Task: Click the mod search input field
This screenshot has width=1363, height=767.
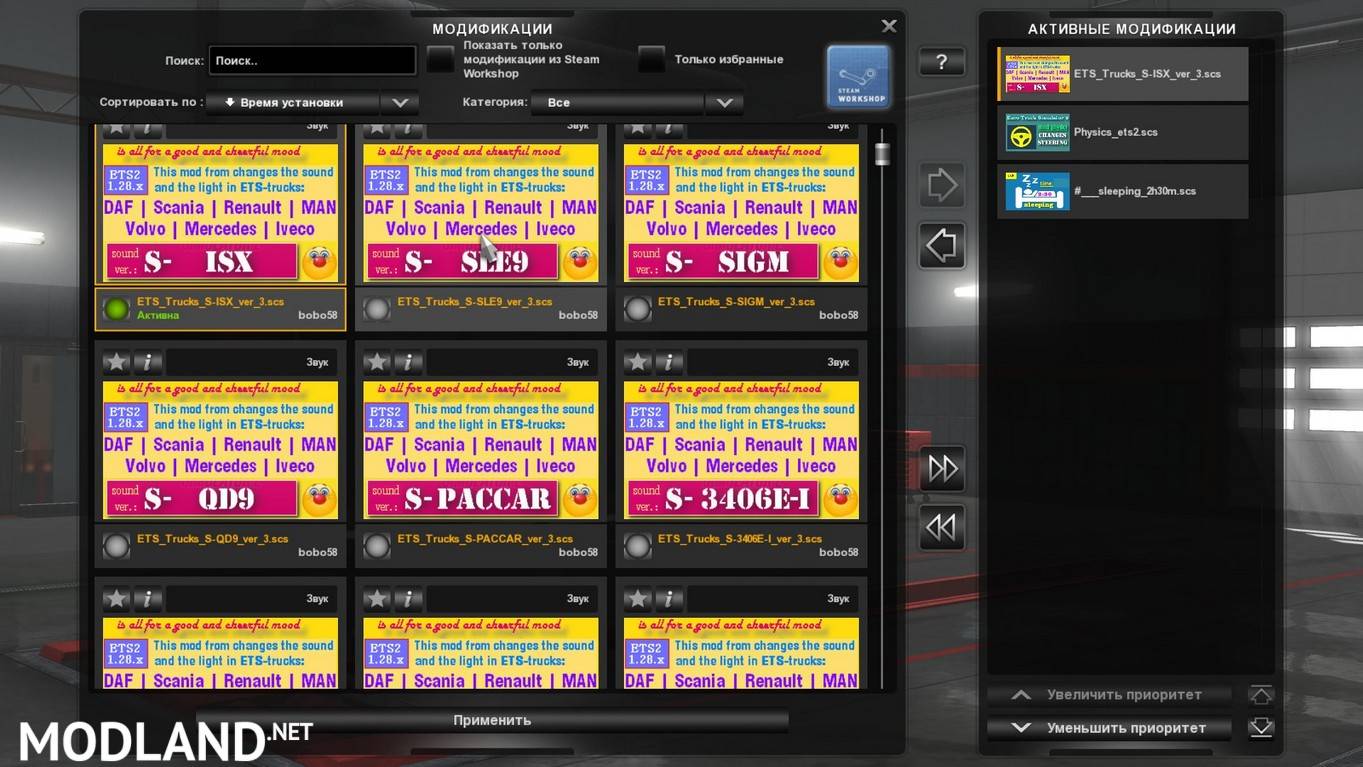Action: (312, 61)
